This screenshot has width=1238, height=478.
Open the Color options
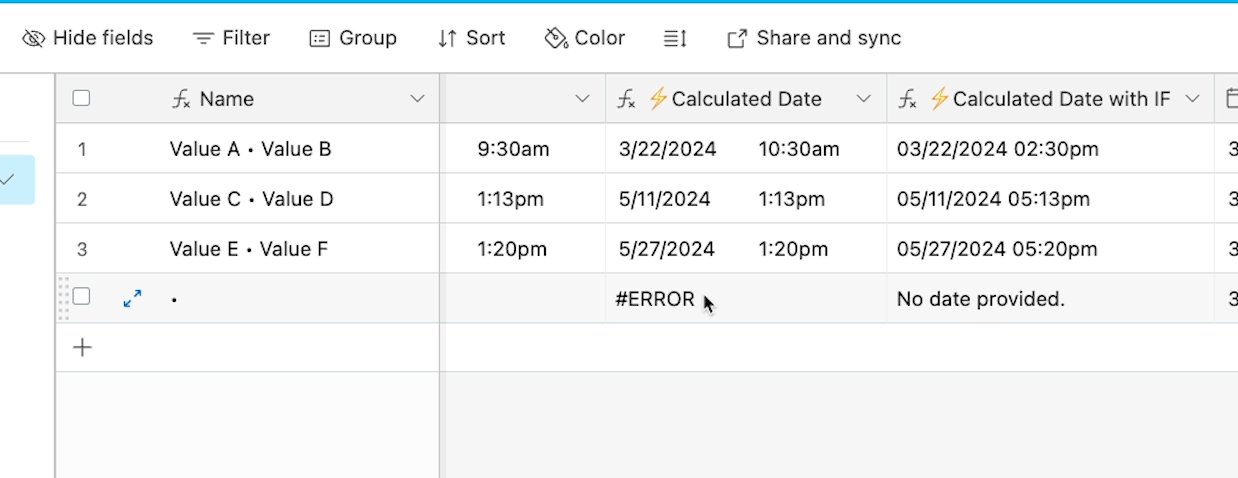pos(585,38)
